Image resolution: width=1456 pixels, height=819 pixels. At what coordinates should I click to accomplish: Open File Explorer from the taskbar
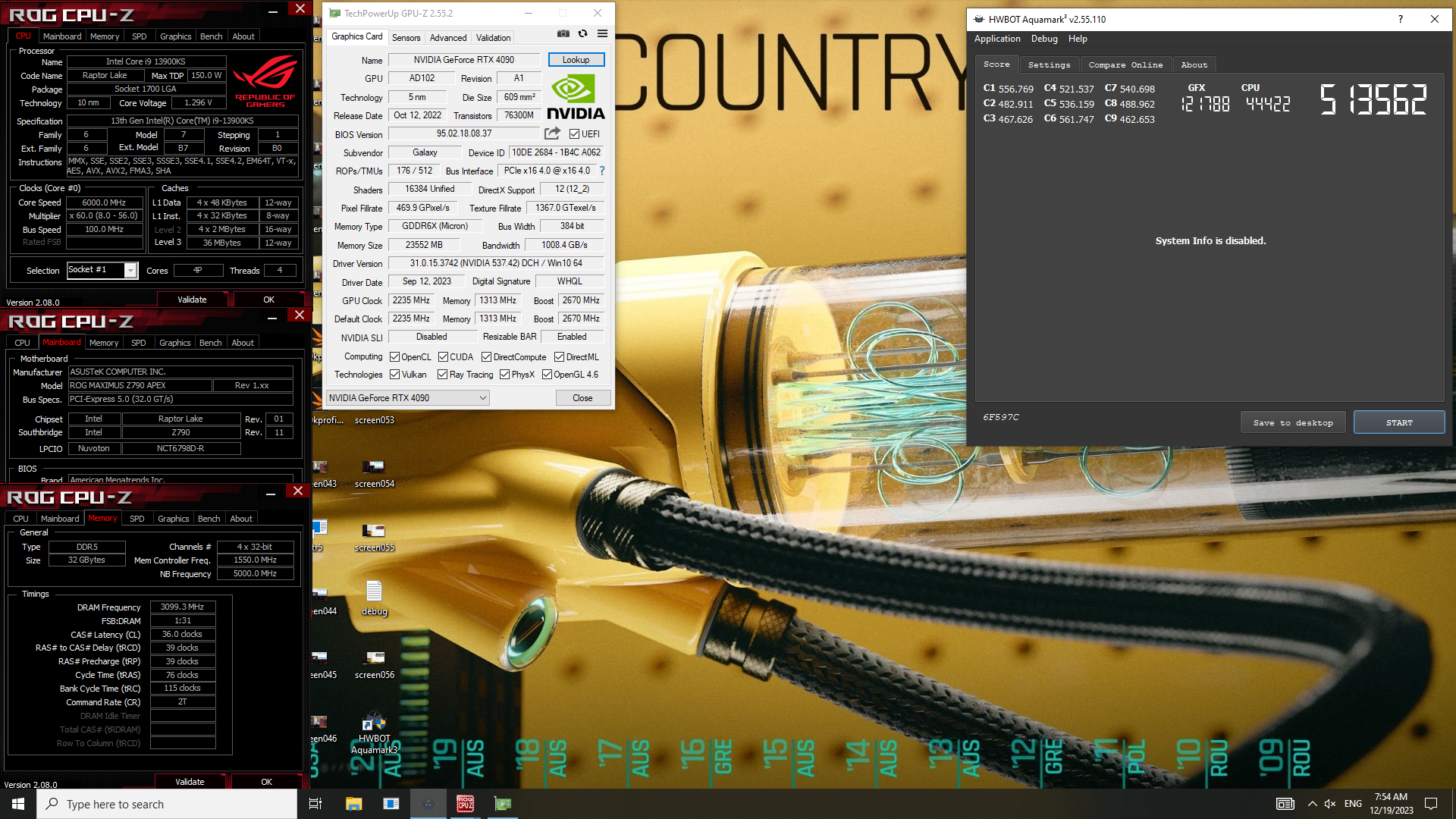tap(353, 804)
